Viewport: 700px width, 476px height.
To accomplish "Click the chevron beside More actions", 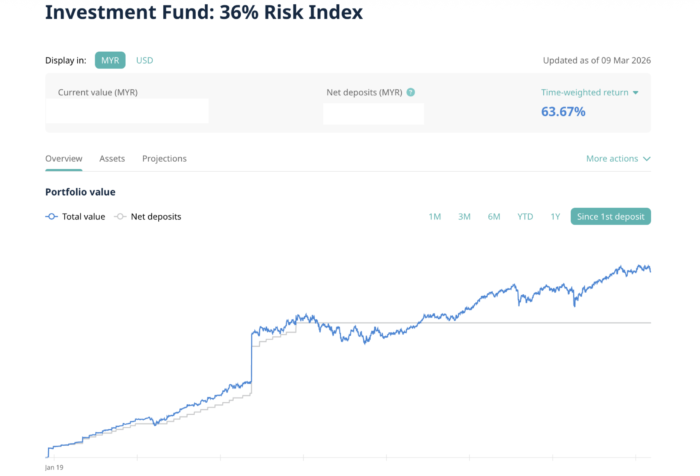I will pos(646,159).
